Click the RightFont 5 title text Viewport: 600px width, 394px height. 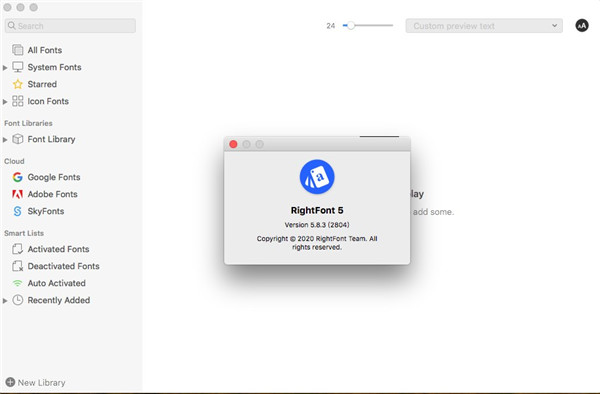click(x=317, y=210)
